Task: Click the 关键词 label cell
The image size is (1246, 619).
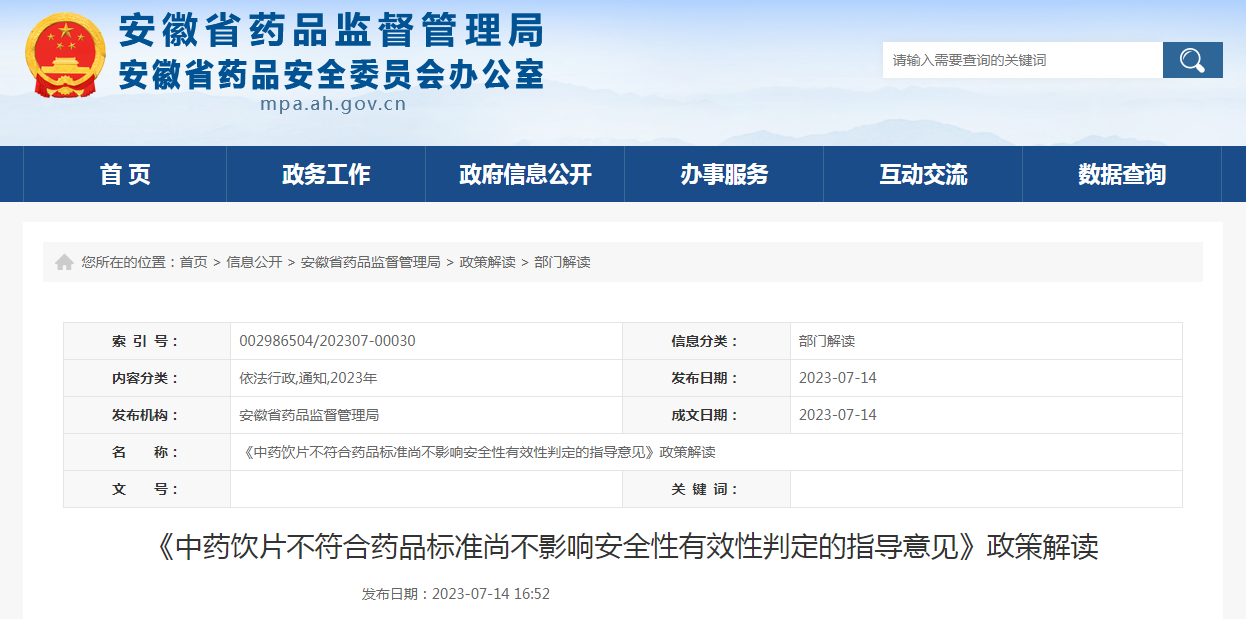Action: pyautogui.click(x=706, y=489)
